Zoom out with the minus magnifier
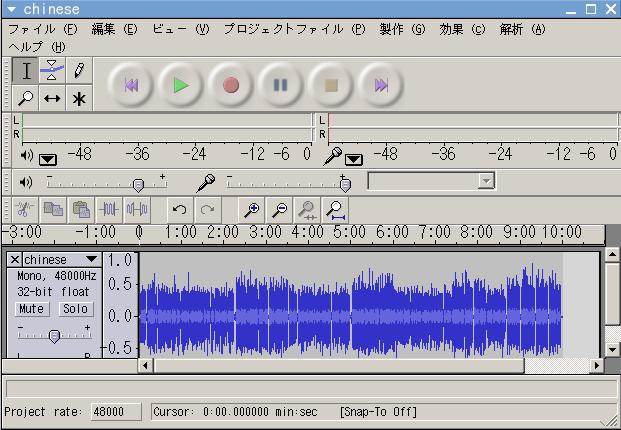The height and width of the screenshot is (430, 621). pyautogui.click(x=279, y=209)
